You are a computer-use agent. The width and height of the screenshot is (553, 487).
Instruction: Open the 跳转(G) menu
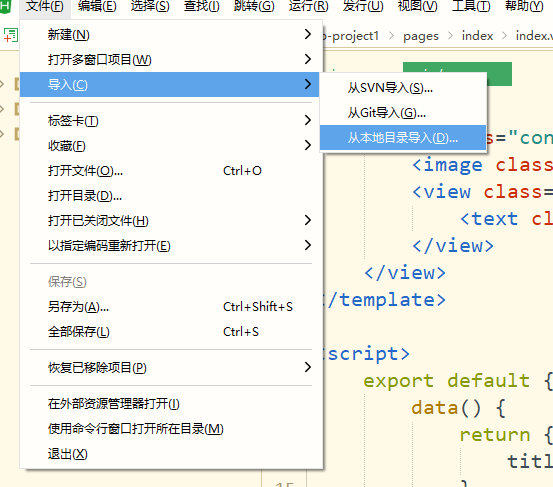click(254, 6)
